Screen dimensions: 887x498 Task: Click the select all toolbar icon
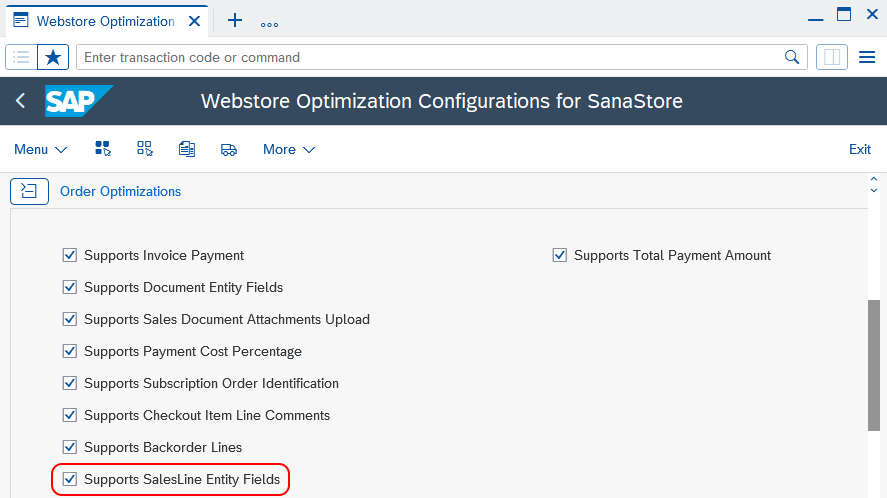point(103,149)
